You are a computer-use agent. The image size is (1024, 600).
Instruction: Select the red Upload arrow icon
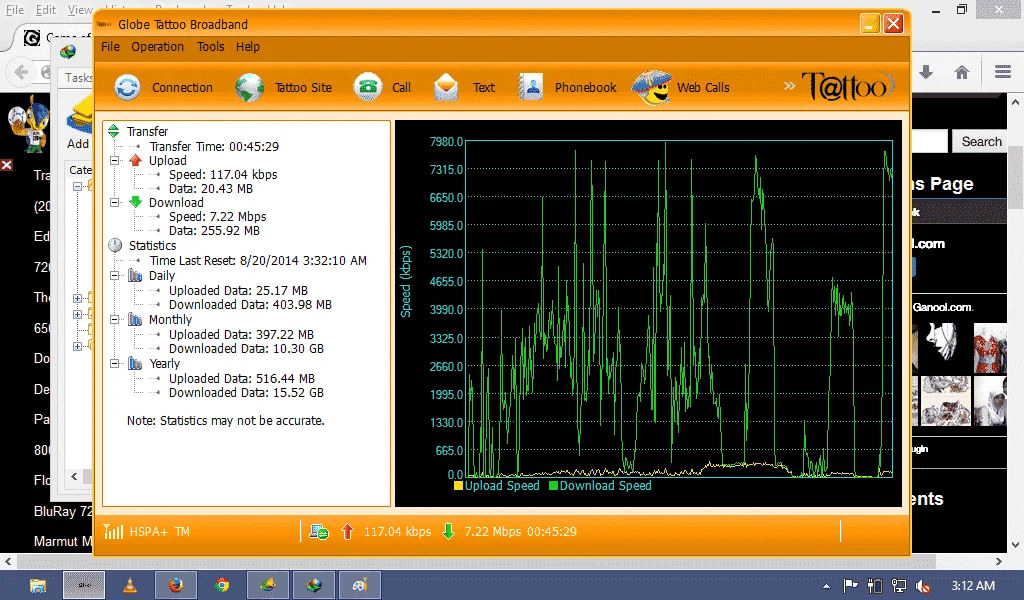pyautogui.click(x=135, y=160)
